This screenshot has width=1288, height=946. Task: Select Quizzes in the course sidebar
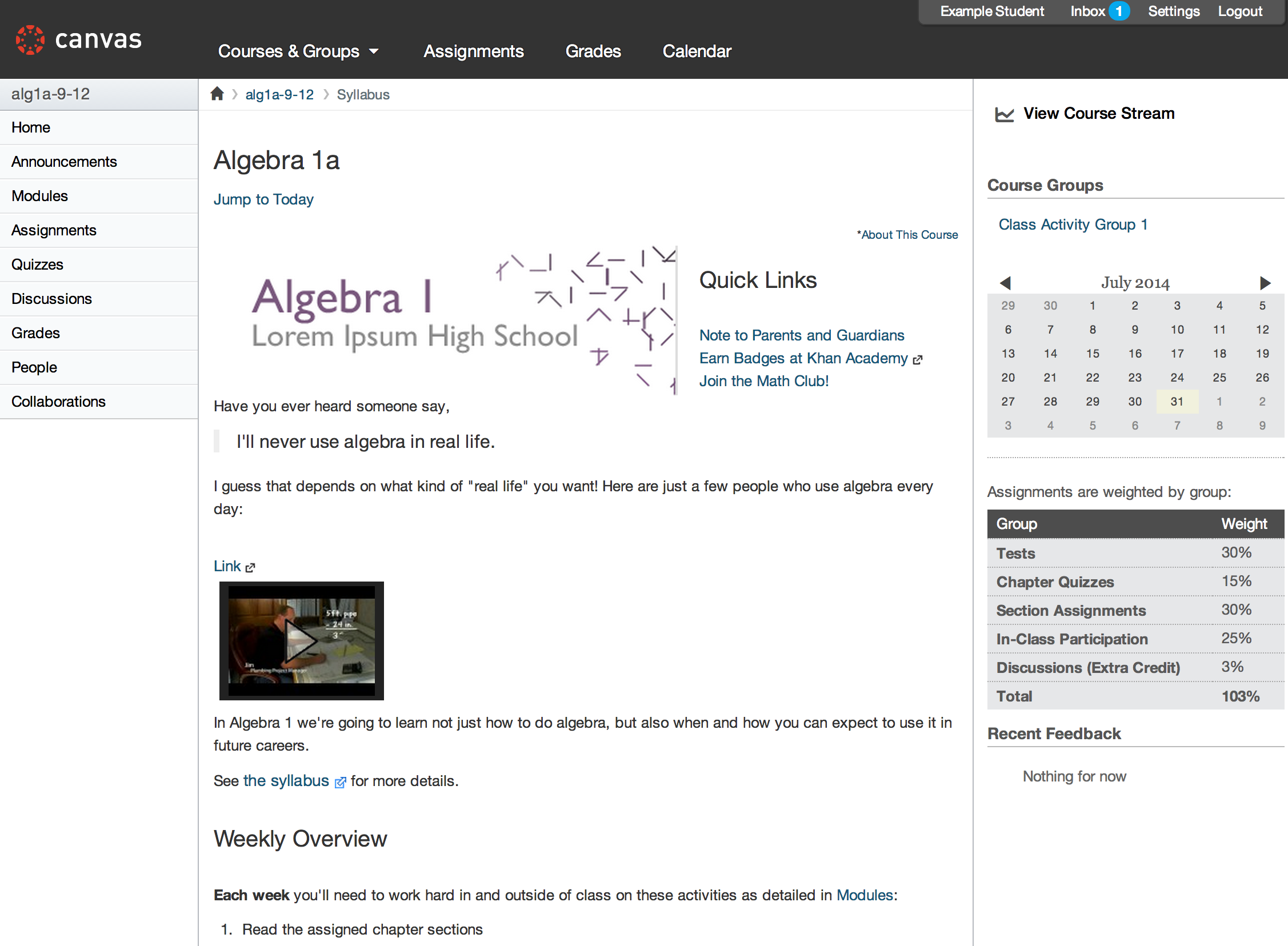pos(99,264)
